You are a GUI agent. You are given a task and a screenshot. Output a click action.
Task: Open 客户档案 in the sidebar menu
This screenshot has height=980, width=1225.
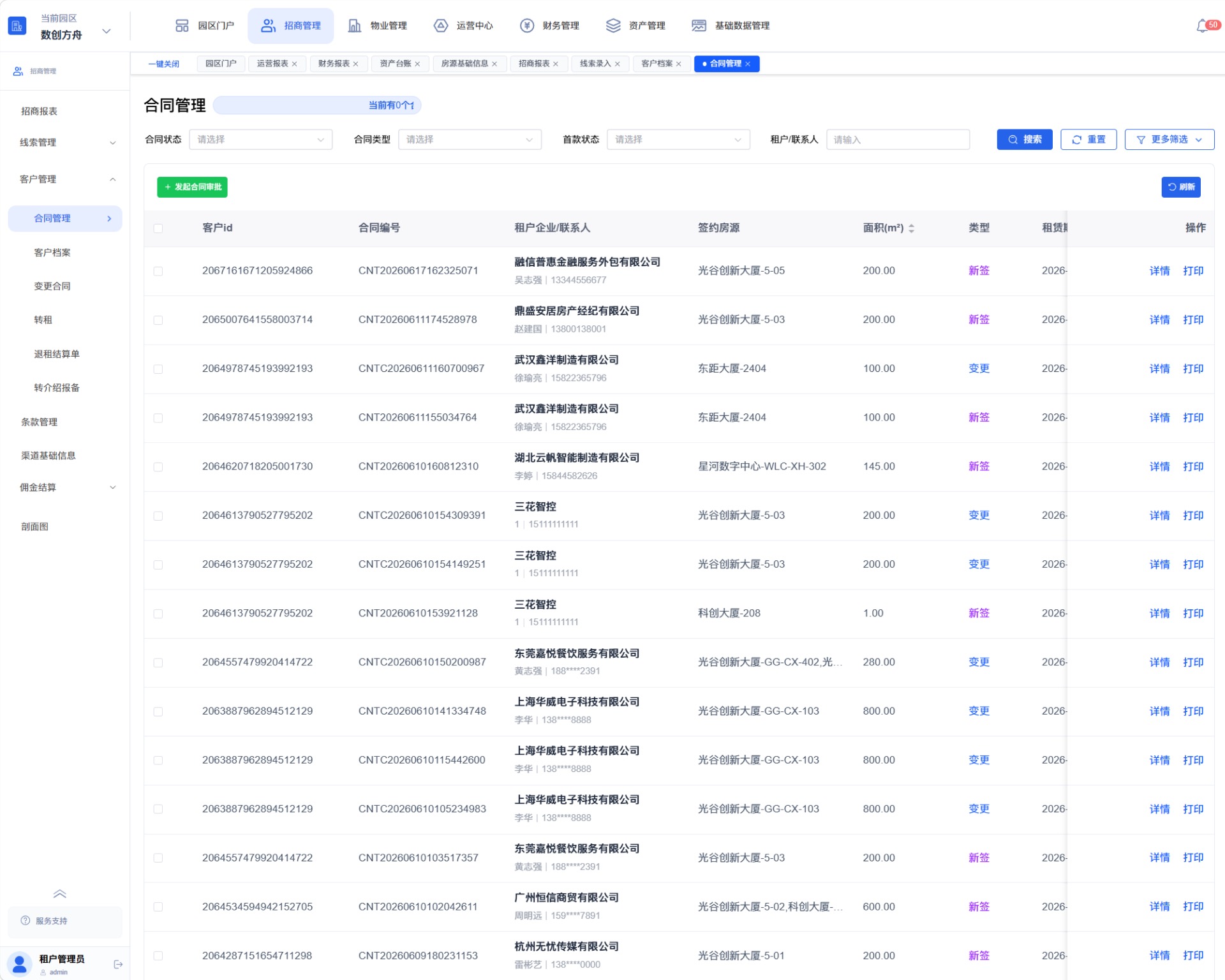(x=52, y=253)
